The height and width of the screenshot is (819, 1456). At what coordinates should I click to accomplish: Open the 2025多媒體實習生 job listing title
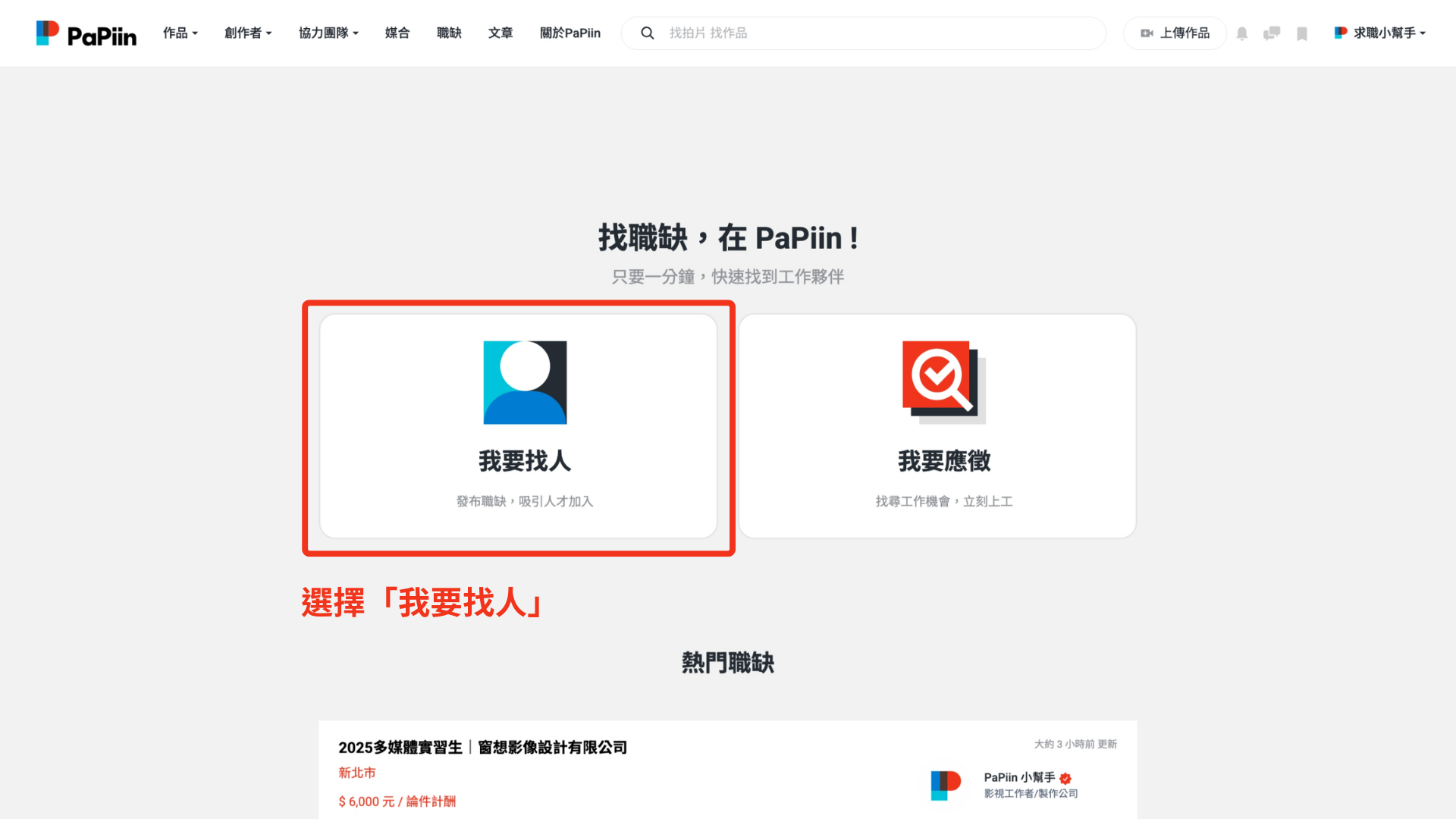482,748
